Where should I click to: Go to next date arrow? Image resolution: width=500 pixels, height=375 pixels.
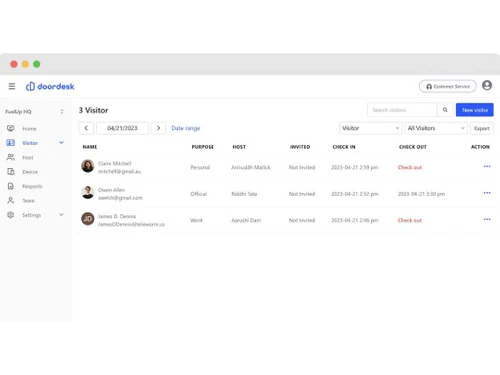[158, 128]
